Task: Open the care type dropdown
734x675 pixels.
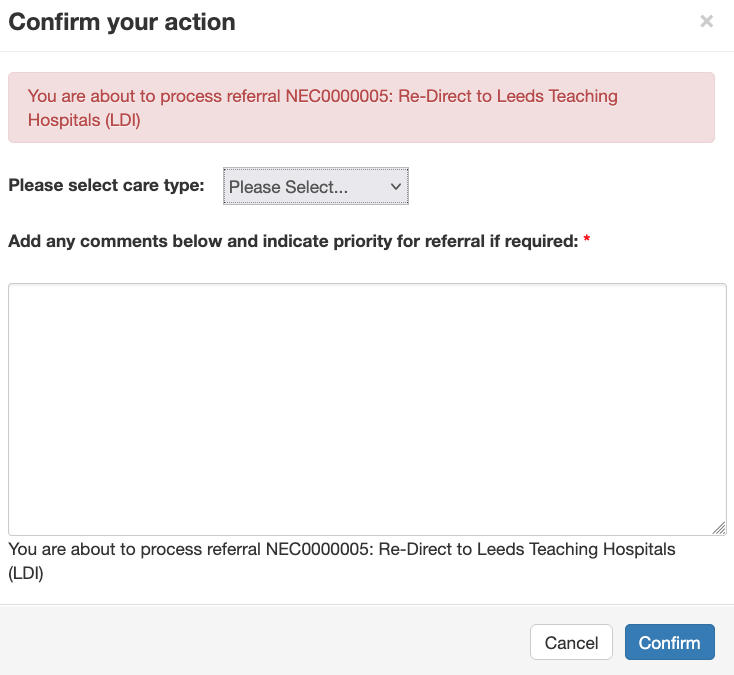Action: pyautogui.click(x=315, y=187)
